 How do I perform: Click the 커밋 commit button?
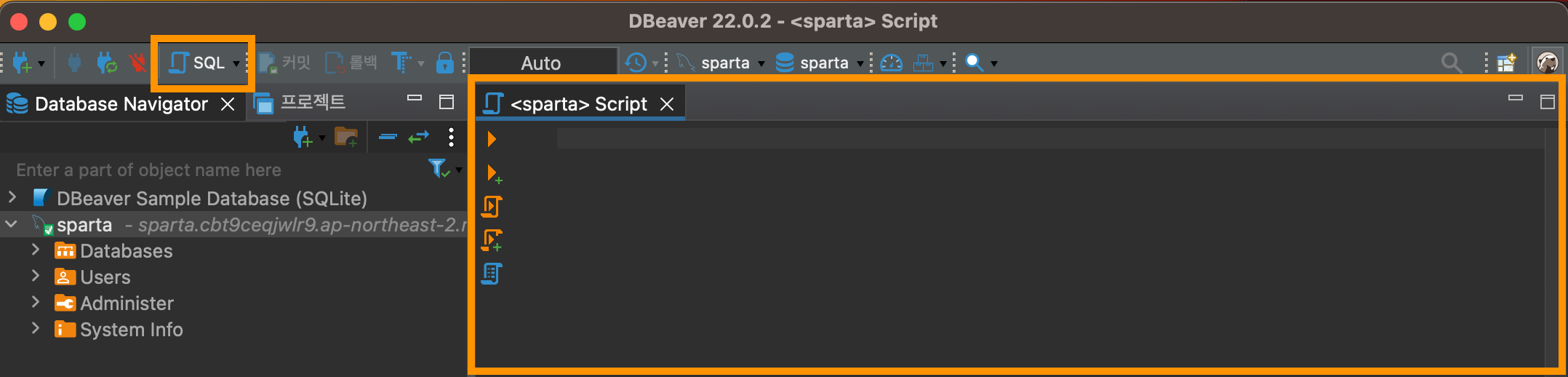tap(284, 63)
